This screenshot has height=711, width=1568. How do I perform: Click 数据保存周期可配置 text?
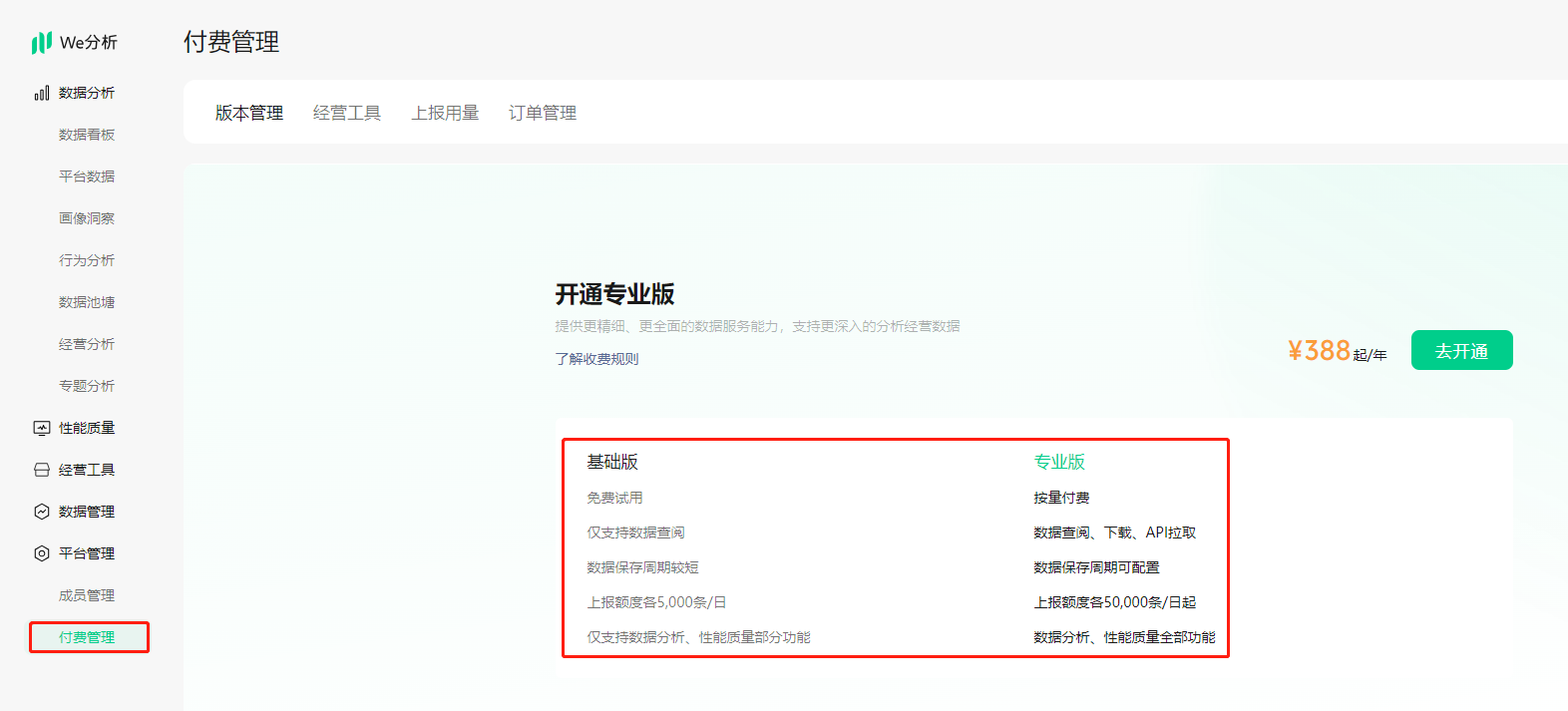(x=1096, y=567)
